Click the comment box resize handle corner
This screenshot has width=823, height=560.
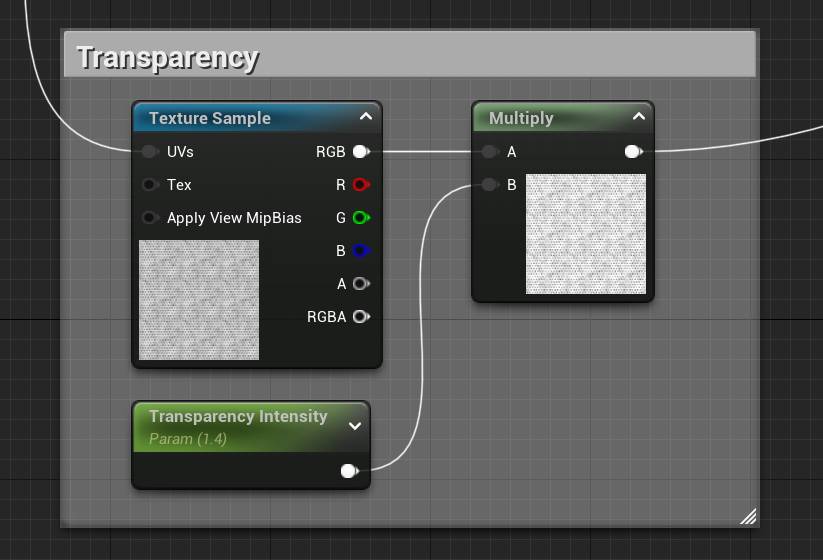pyautogui.click(x=748, y=516)
